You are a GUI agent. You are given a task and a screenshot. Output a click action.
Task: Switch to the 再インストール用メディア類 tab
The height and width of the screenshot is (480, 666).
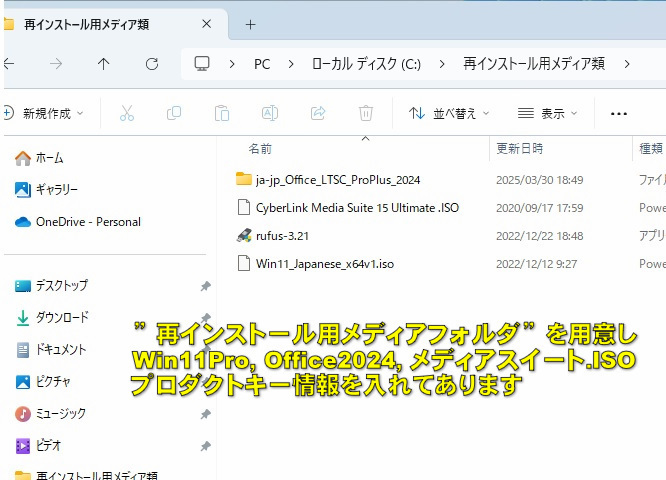86,25
